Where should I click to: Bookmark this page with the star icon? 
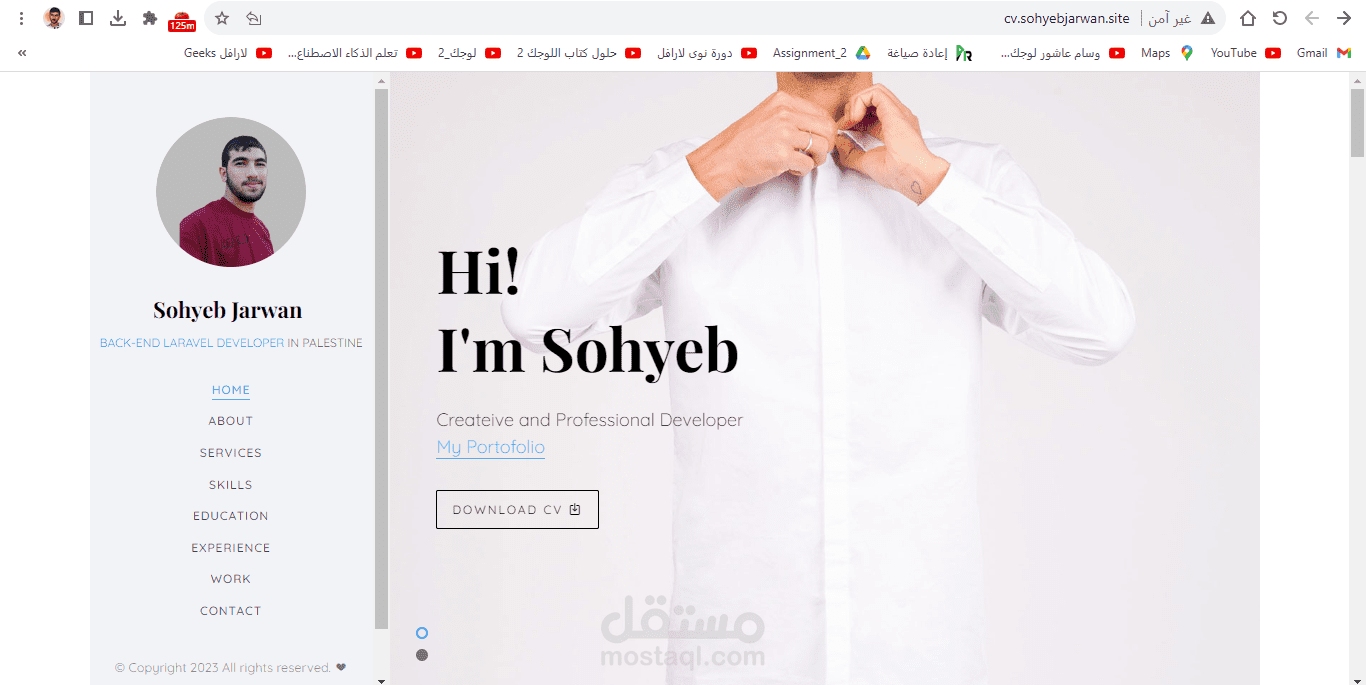[222, 18]
